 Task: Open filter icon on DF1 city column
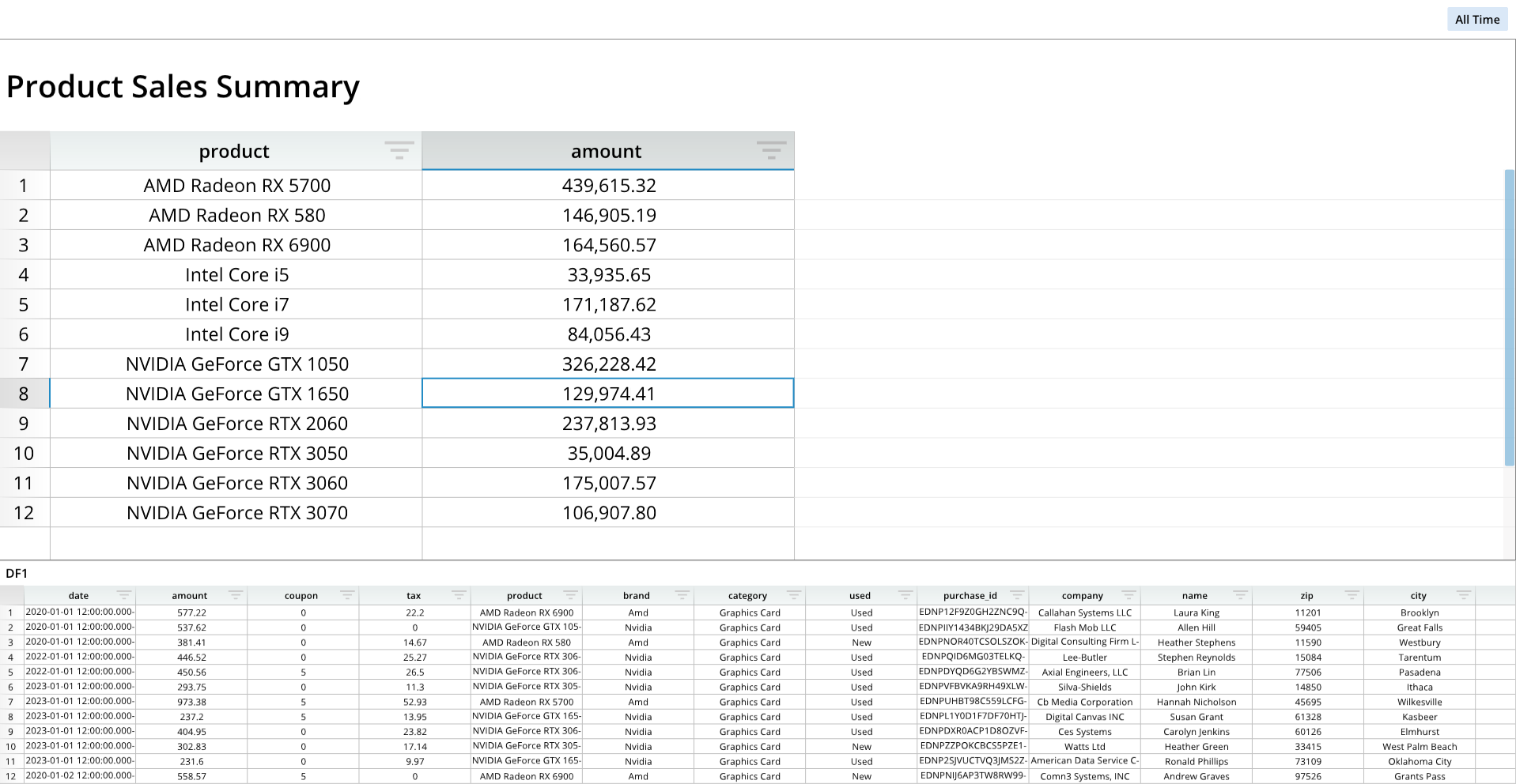click(x=1465, y=595)
